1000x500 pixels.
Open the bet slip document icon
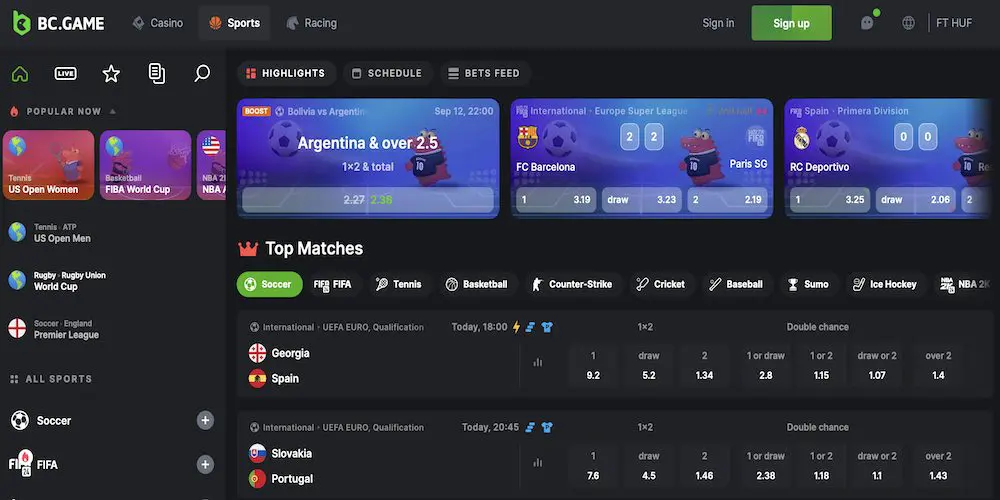point(157,74)
